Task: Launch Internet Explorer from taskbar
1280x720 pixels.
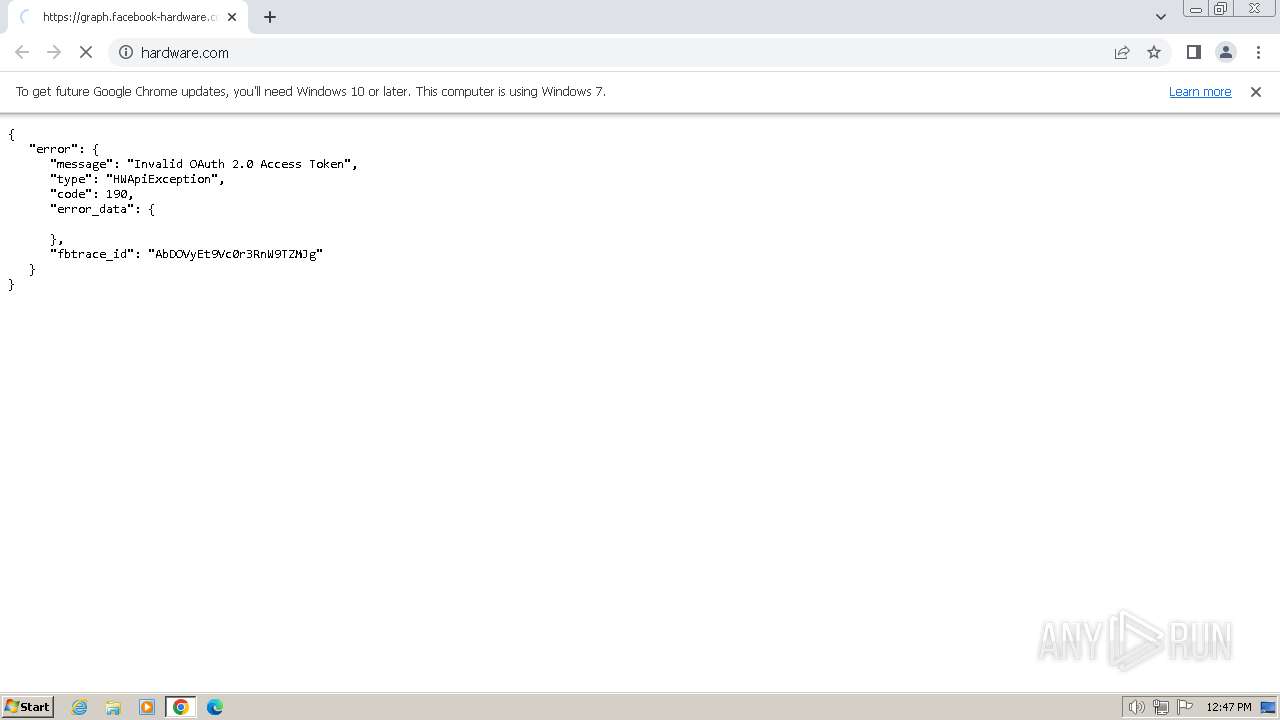Action: click(80, 707)
